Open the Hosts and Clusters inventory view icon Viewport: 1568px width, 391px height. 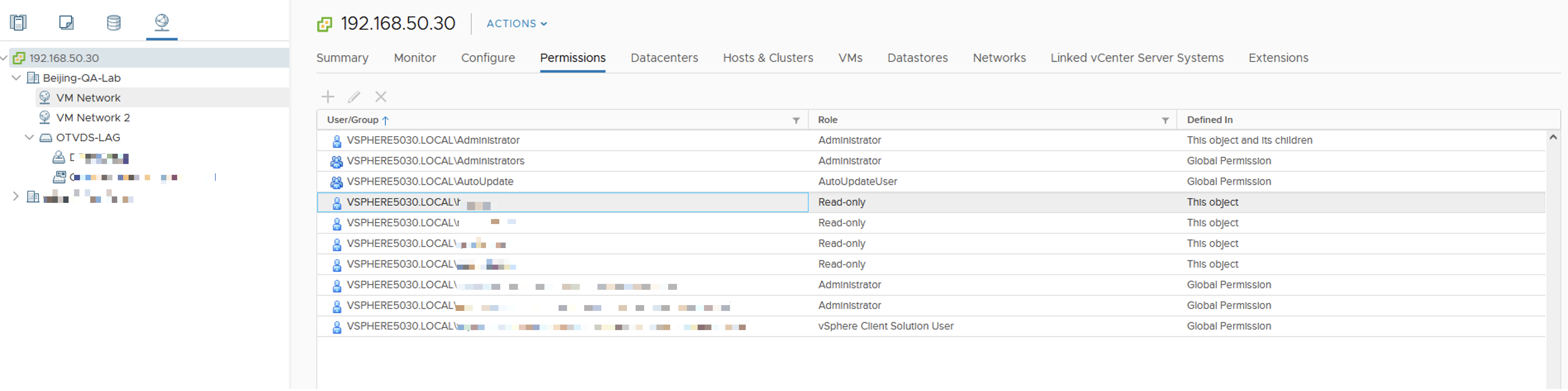(18, 23)
